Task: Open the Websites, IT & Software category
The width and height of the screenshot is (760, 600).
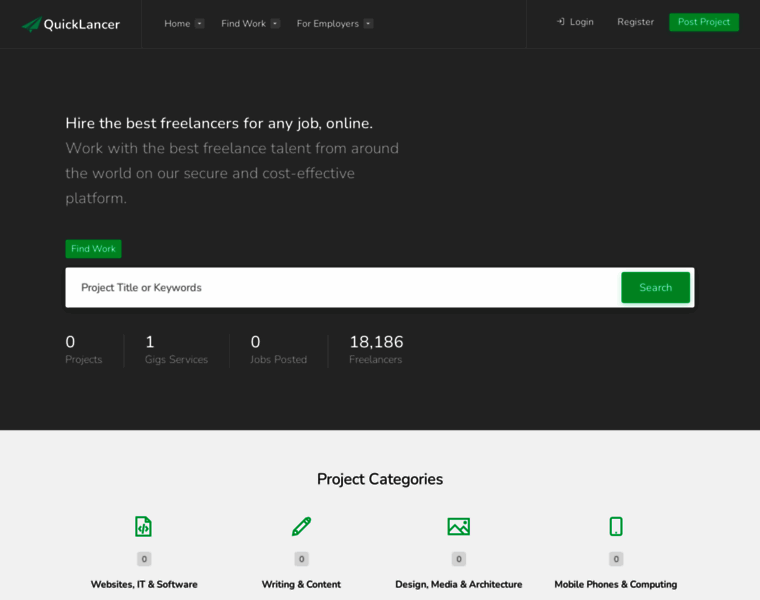Action: point(144,584)
